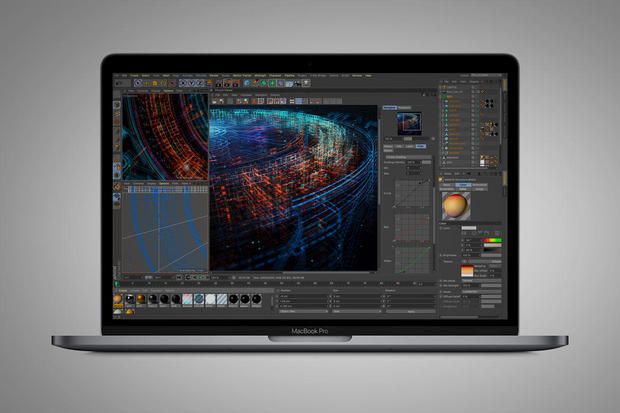
Task: Select the highlighted Color tab in material attributes
Action: pyautogui.click(x=463, y=185)
